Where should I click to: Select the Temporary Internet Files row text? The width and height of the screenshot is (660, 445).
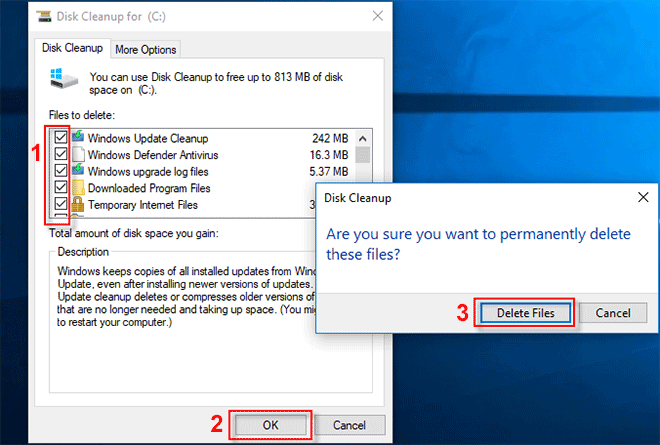coord(143,205)
